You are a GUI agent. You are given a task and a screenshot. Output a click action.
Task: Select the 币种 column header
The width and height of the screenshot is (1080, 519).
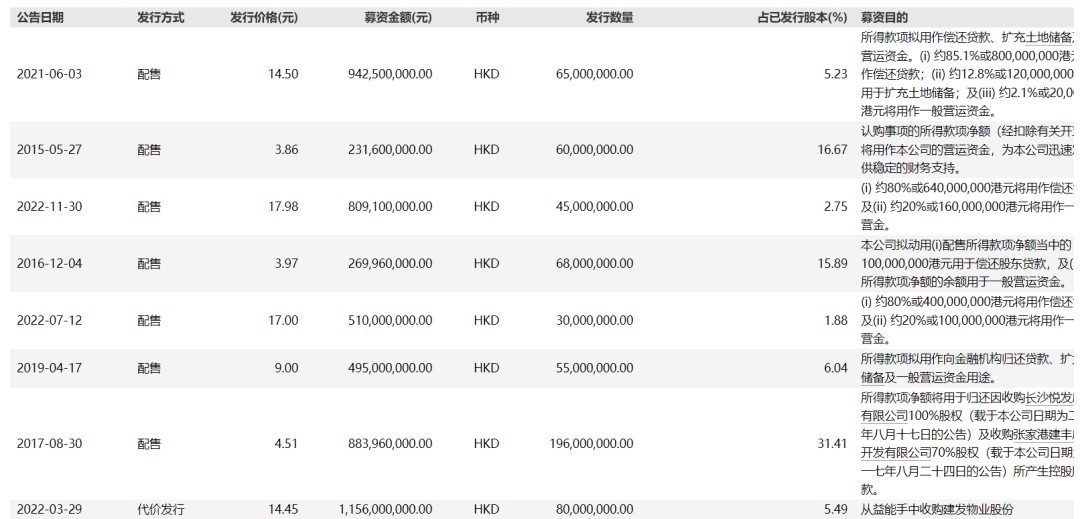pyautogui.click(x=486, y=18)
